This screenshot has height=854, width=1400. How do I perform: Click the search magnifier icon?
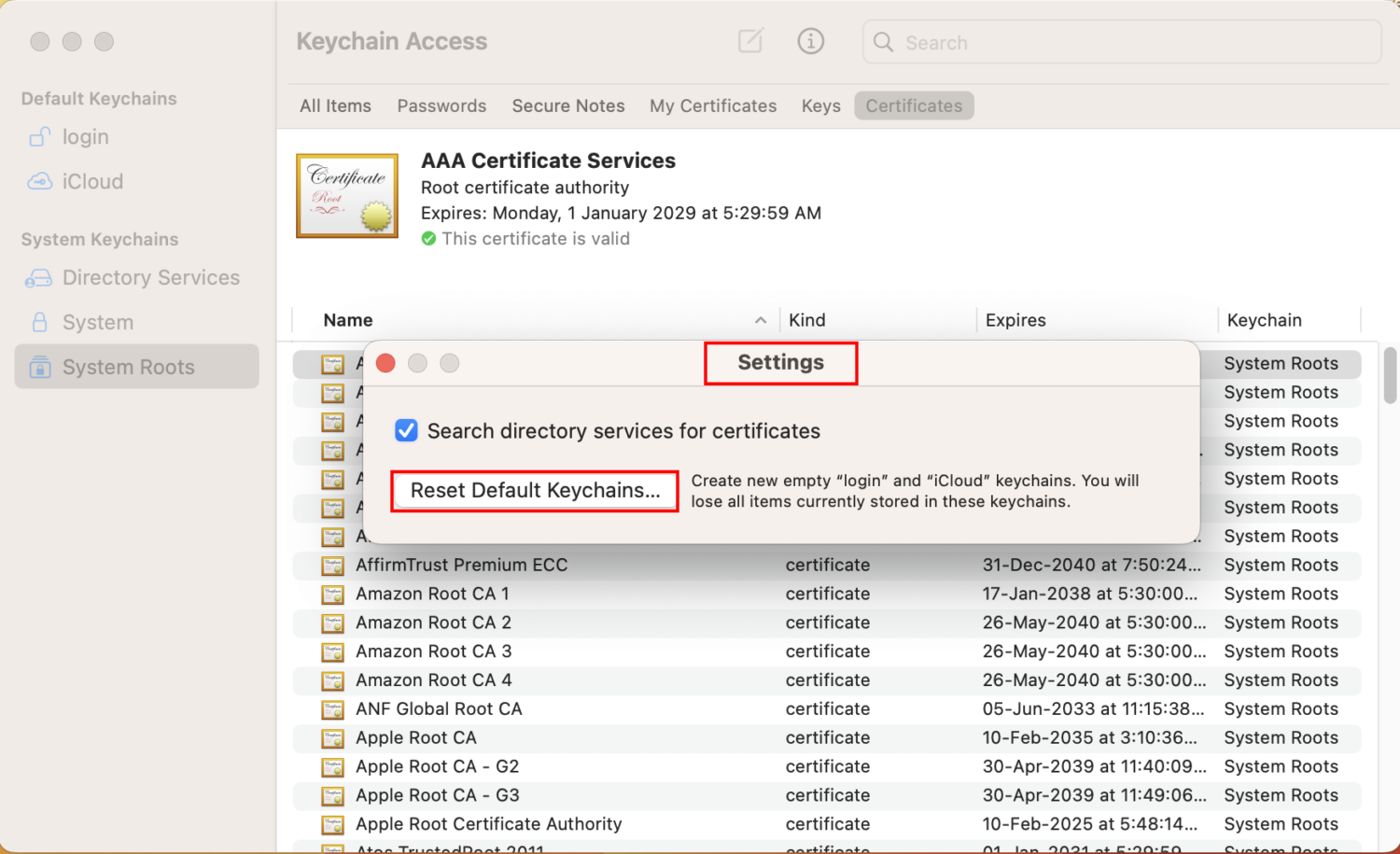point(883,42)
